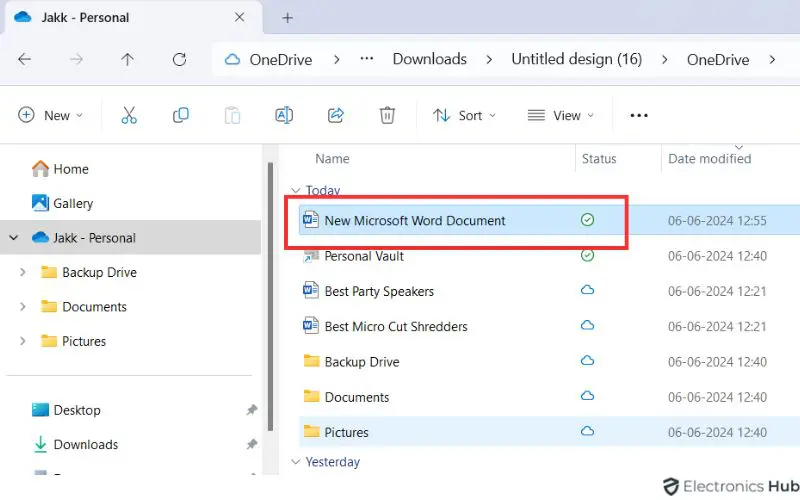
Task: Click the pin icon next to Downloads
Action: [x=252, y=444]
